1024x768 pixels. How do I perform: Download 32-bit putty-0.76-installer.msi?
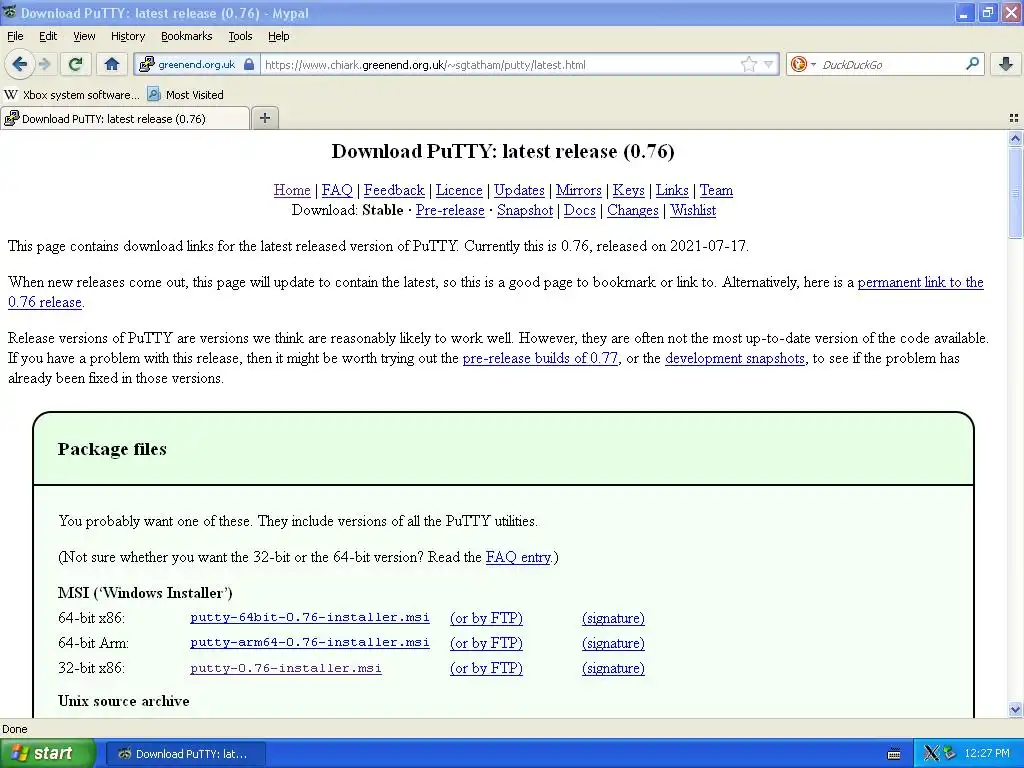[x=285, y=668]
